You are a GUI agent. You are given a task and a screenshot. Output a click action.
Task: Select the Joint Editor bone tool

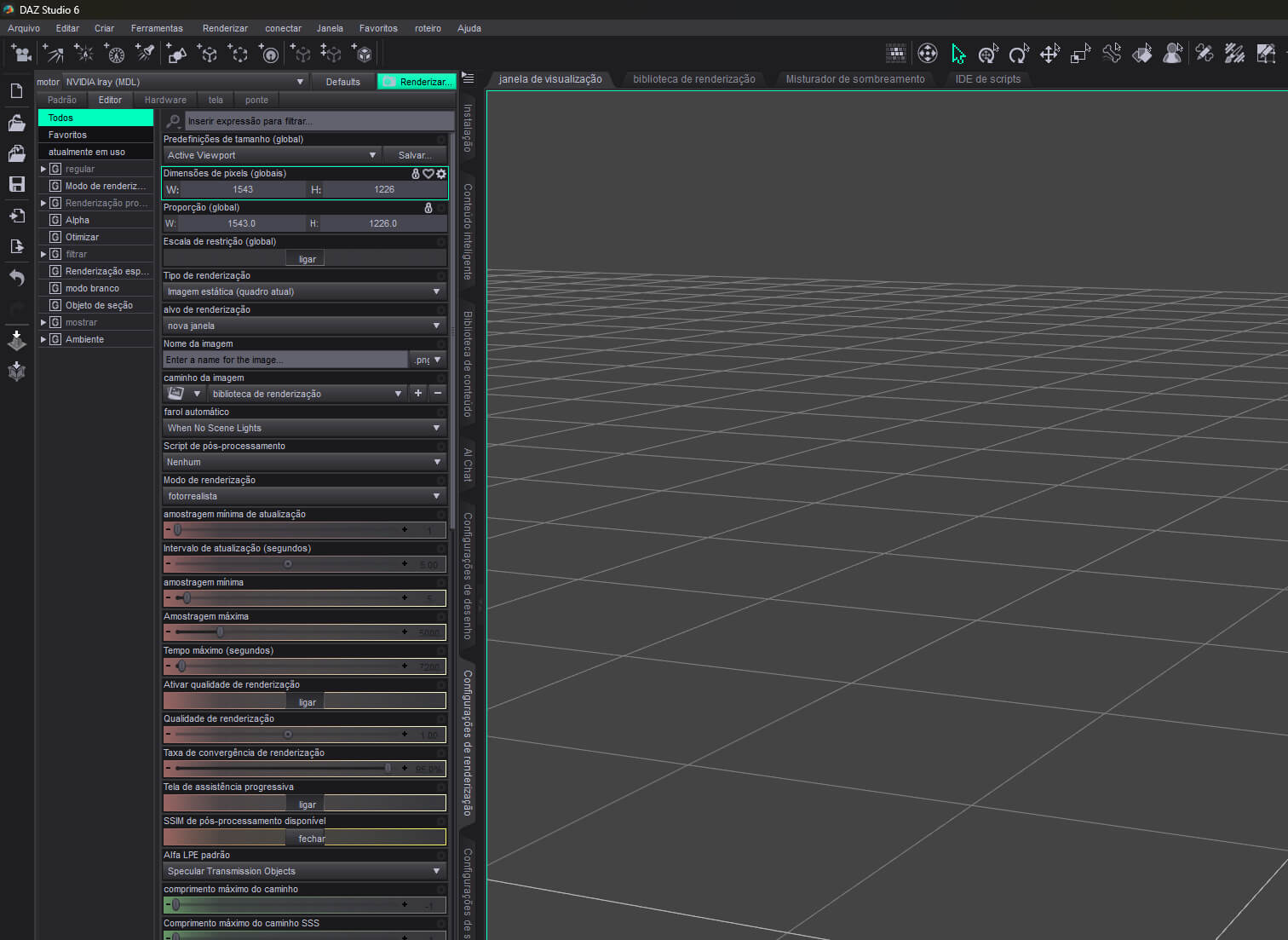[1111, 54]
